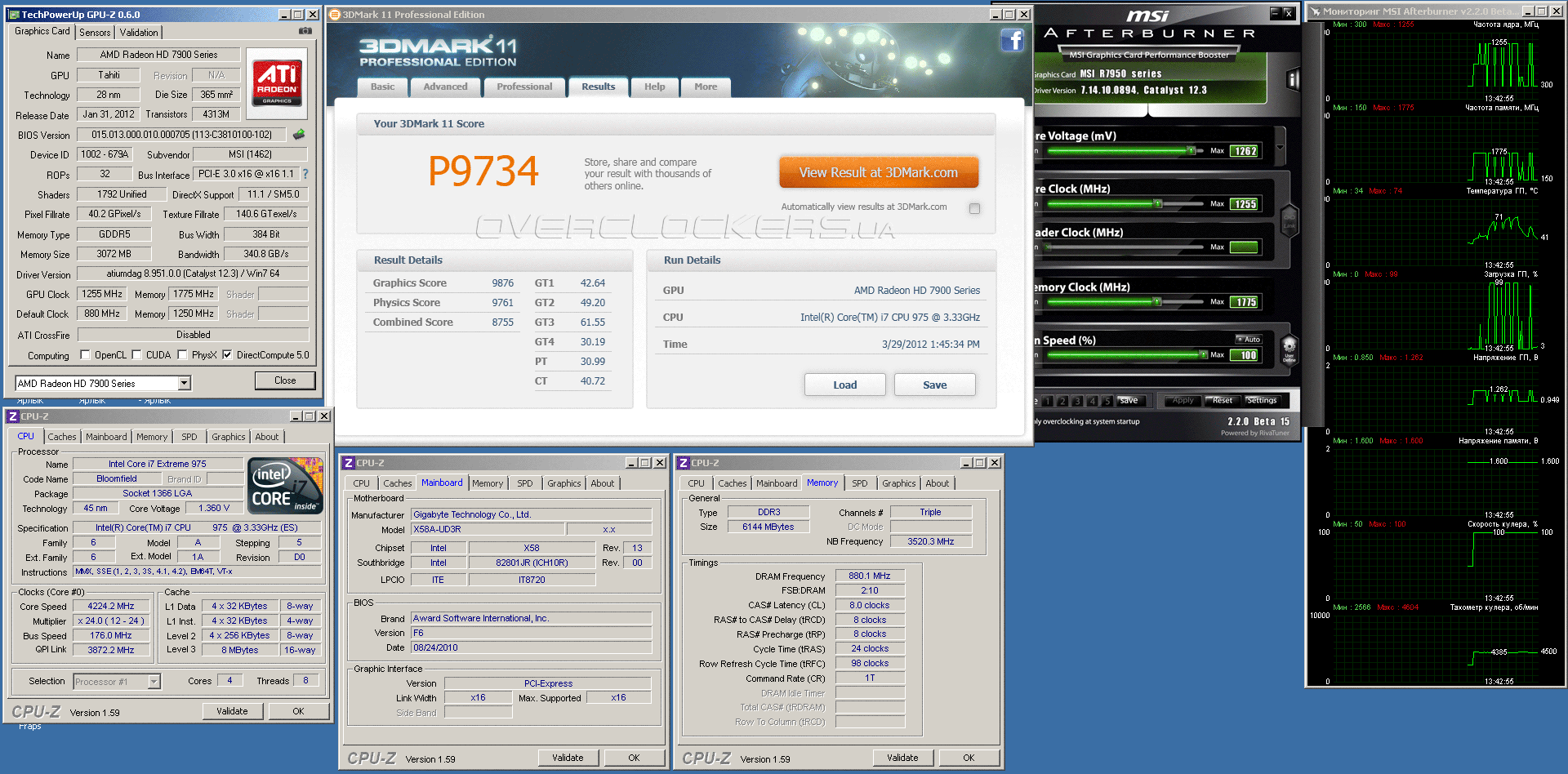Click the Memory Clock slider handle
Image resolution: width=1568 pixels, height=774 pixels.
1157,302
